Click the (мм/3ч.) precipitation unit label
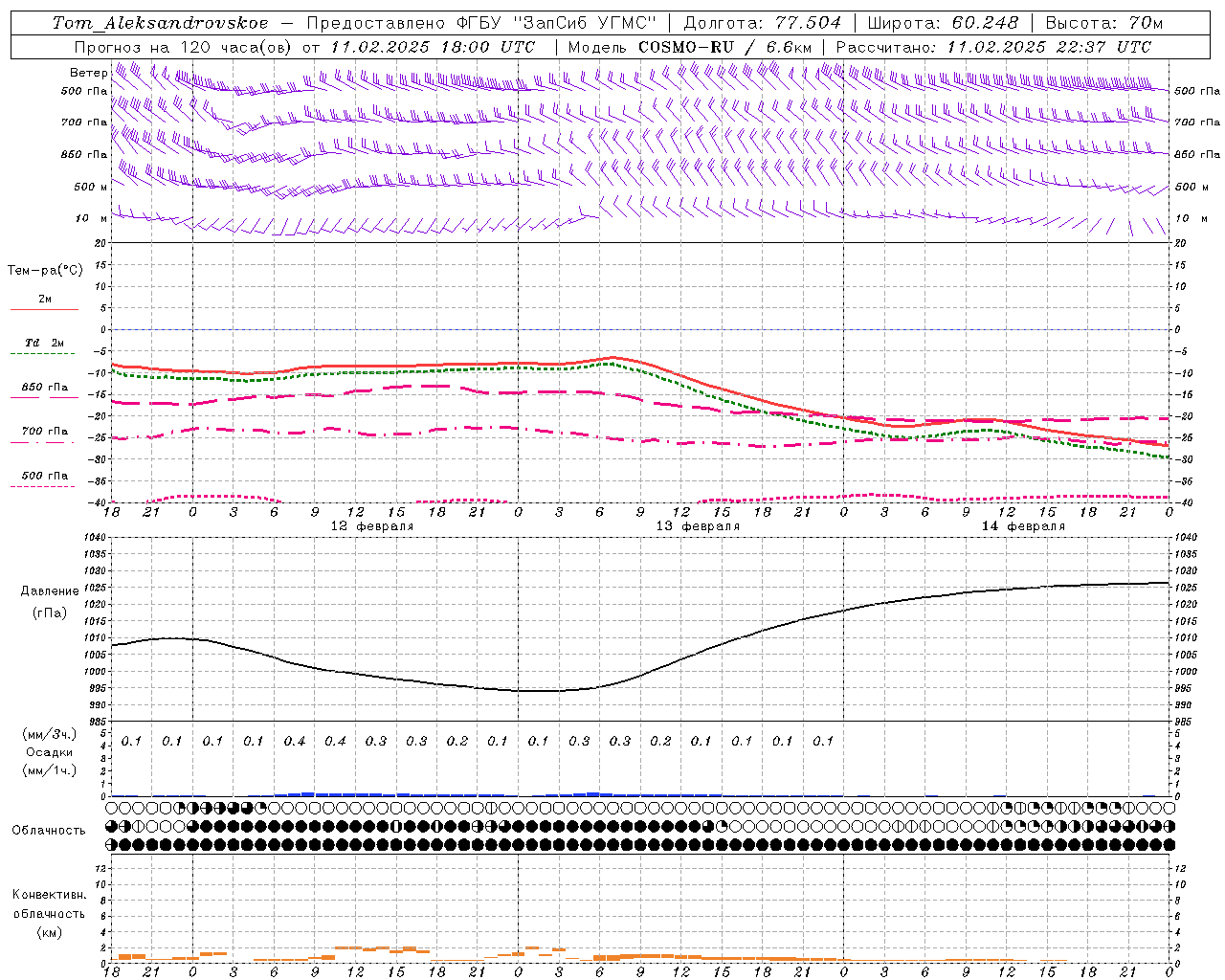 point(49,735)
